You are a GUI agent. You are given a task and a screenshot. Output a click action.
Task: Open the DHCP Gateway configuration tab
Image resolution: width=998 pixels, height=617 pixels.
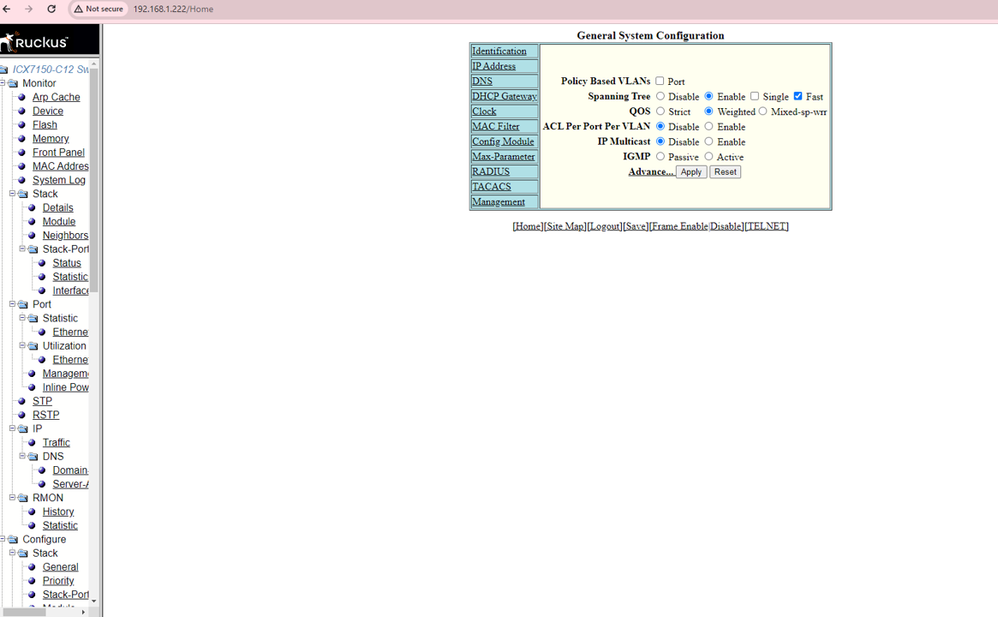(x=504, y=97)
